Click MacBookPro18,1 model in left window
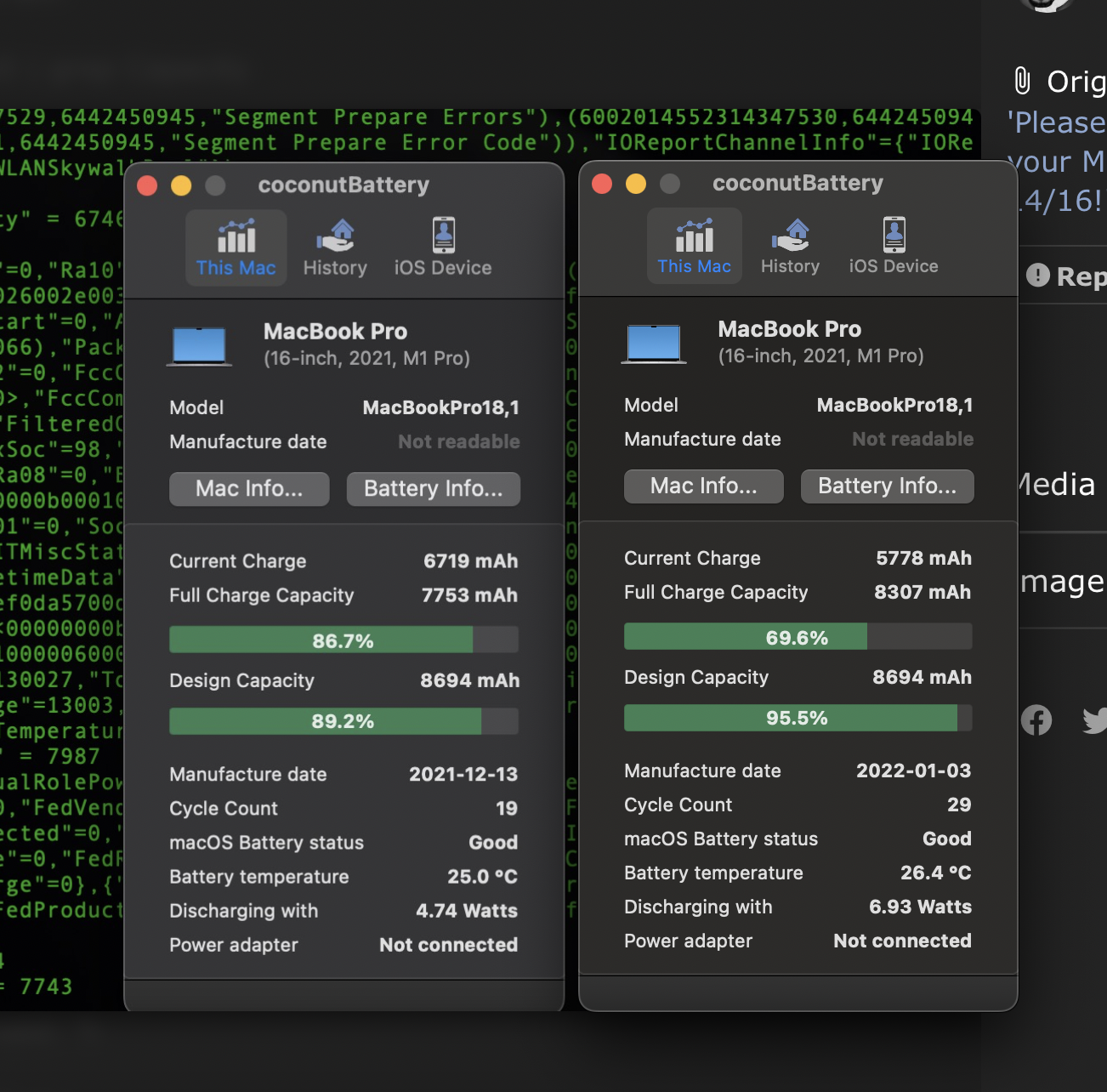The height and width of the screenshot is (1092, 1107). click(x=441, y=407)
